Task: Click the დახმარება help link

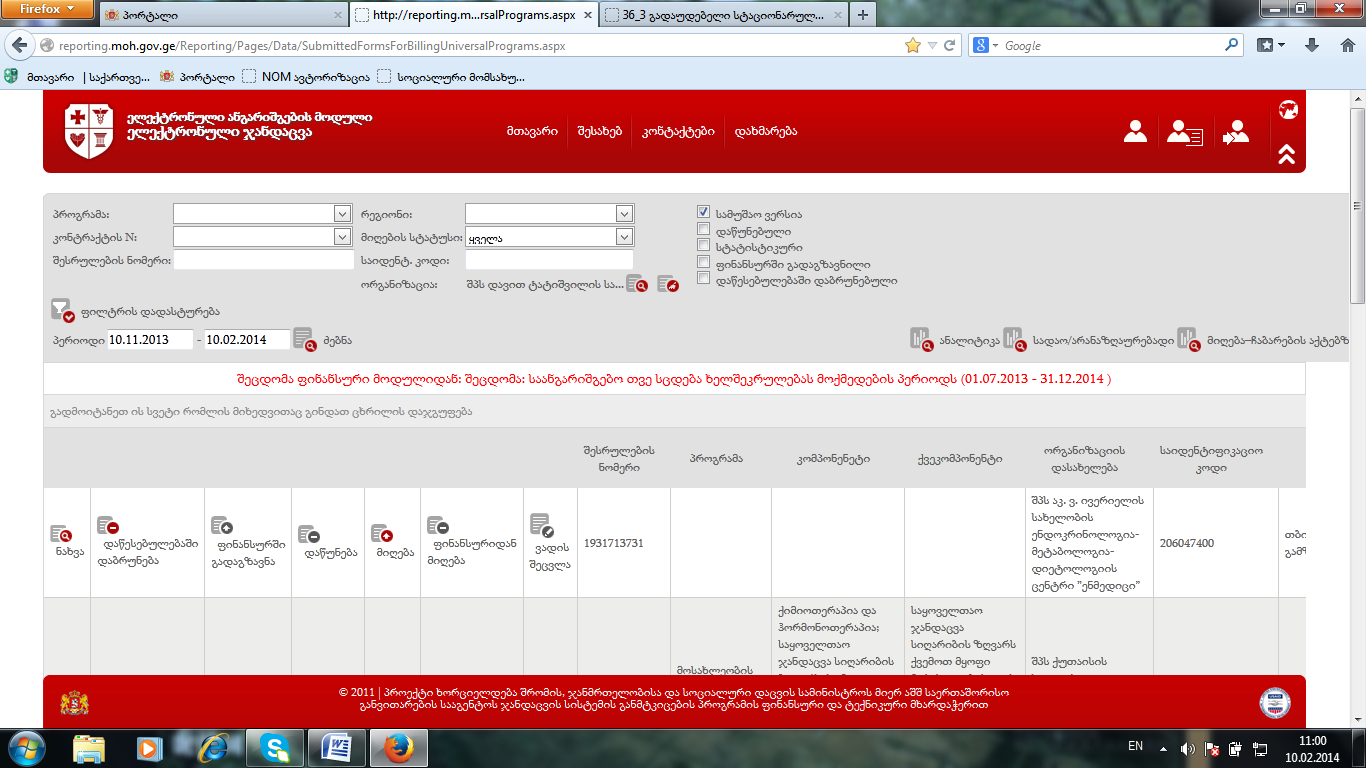Action: (x=765, y=131)
